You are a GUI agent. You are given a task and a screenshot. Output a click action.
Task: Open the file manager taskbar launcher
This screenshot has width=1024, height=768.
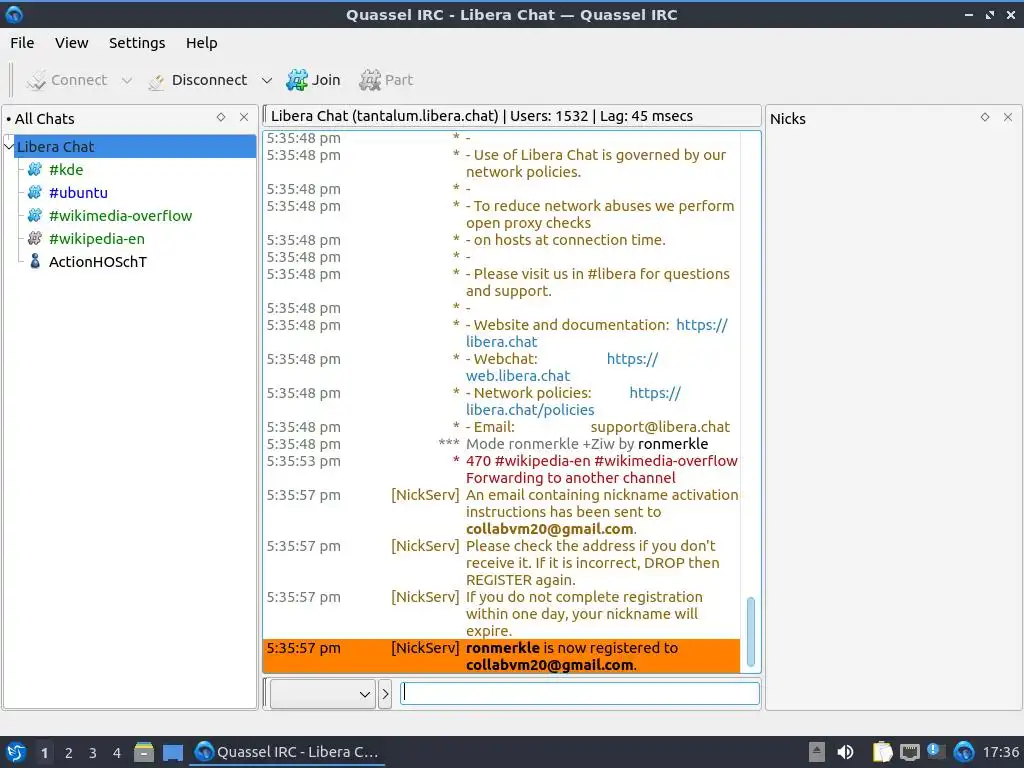coord(144,752)
